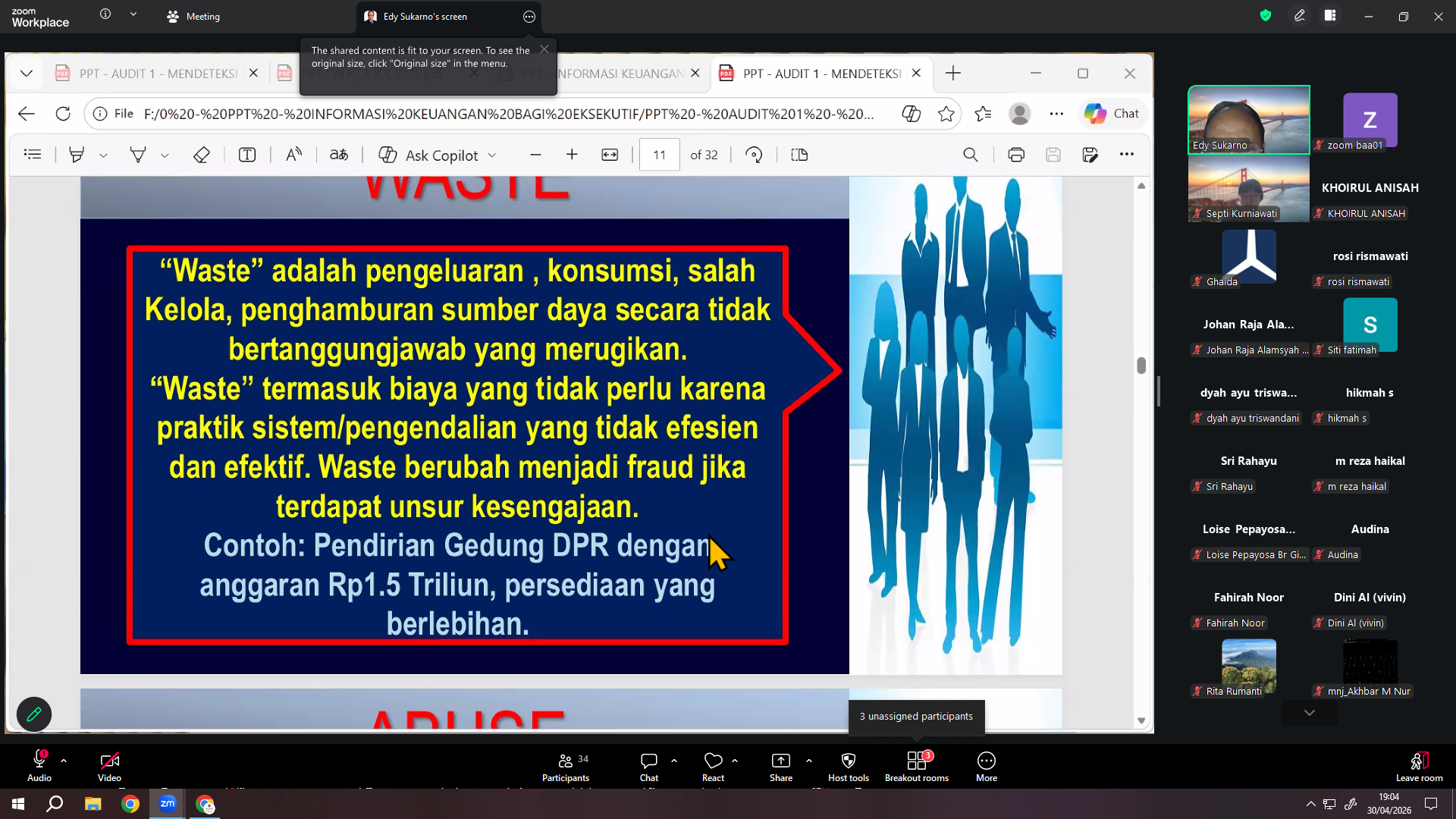1456x819 pixels.
Task: Open Breakout rooms
Action: (x=917, y=766)
